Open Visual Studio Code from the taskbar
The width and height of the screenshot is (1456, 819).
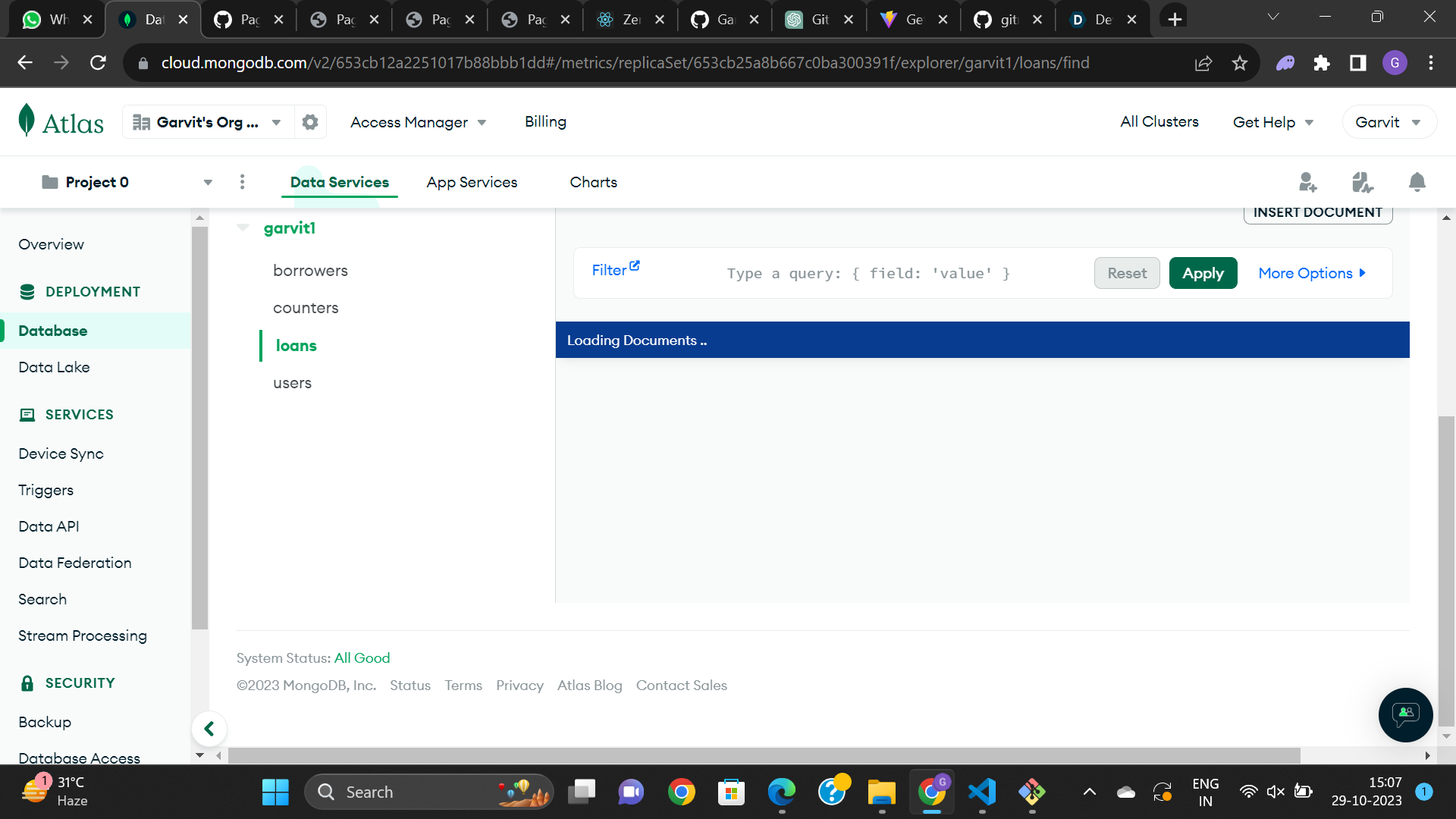click(x=982, y=792)
